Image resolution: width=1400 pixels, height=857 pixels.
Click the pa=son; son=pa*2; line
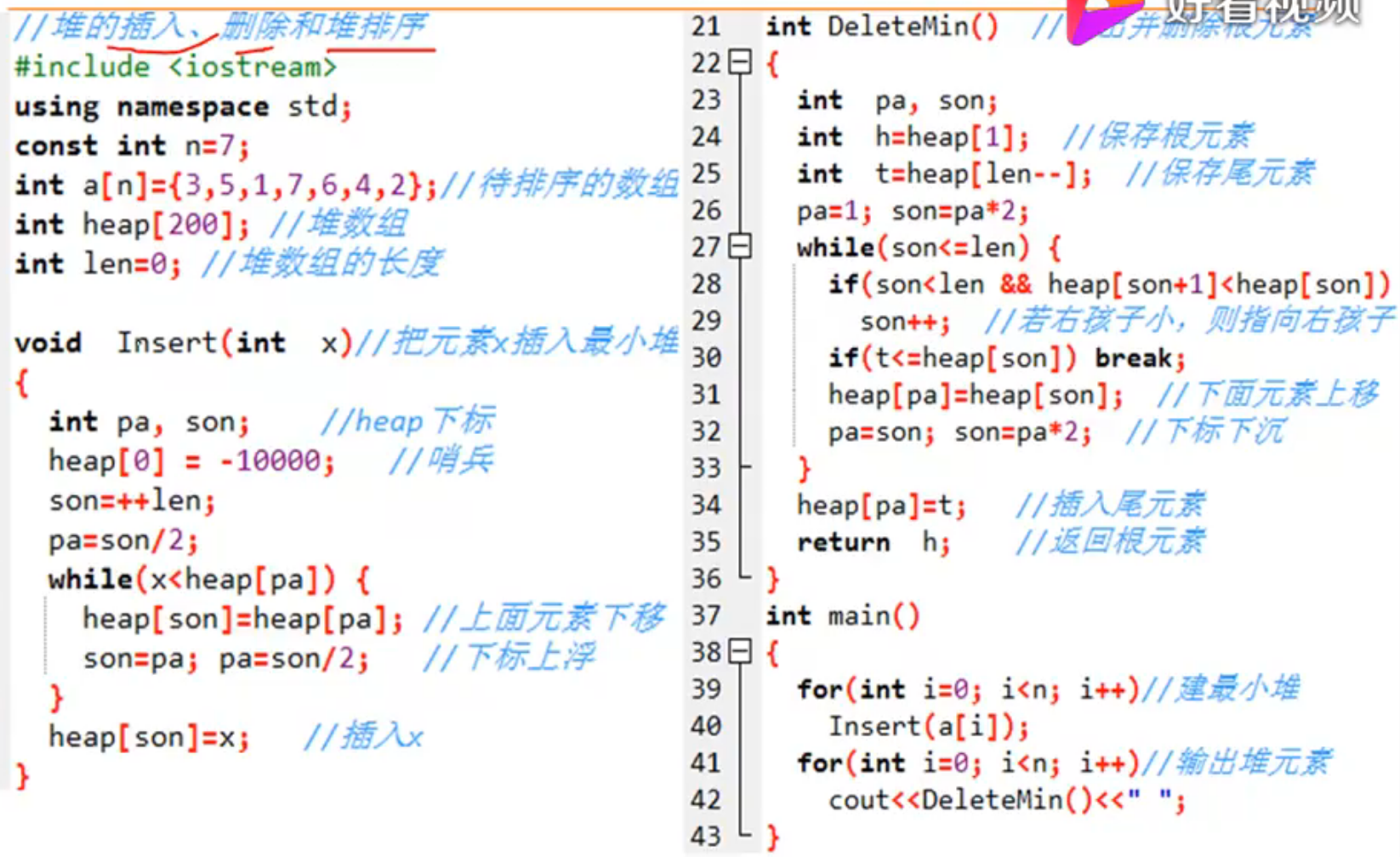click(x=959, y=431)
